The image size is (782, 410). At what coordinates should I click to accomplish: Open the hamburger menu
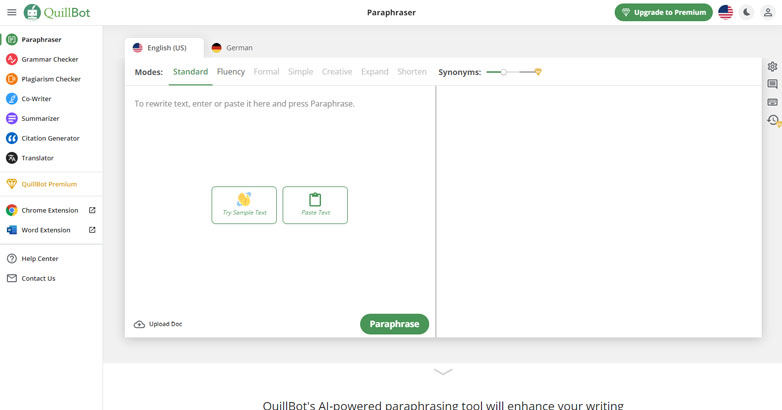coord(12,12)
